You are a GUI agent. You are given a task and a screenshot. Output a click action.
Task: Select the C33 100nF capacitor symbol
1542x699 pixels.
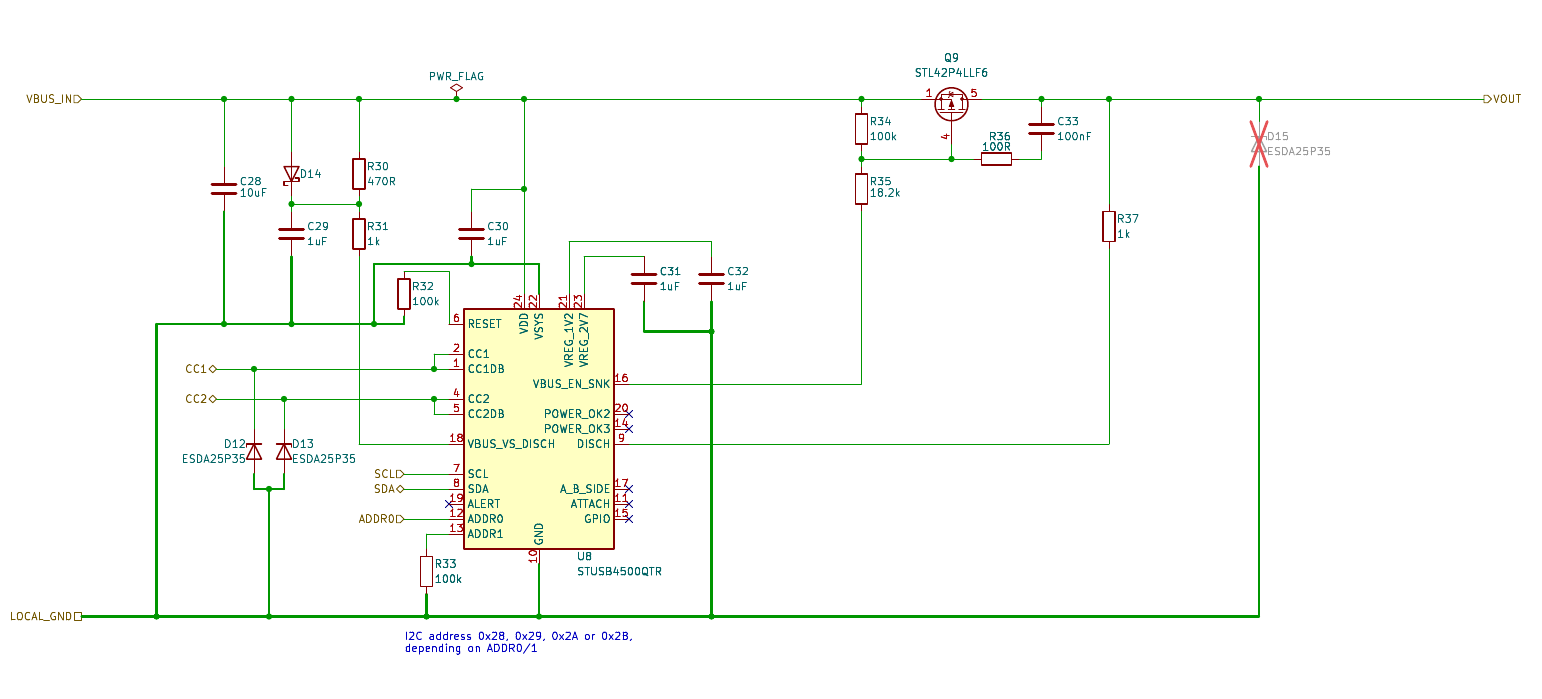pyautogui.click(x=1041, y=128)
